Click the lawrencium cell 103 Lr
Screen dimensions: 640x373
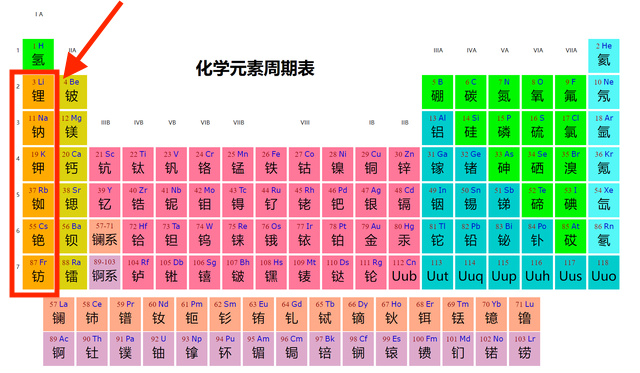(x=524, y=349)
